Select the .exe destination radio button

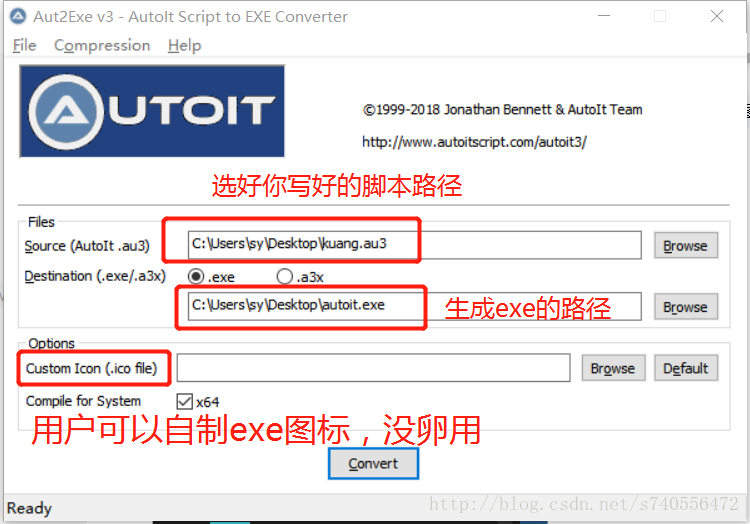[196, 276]
